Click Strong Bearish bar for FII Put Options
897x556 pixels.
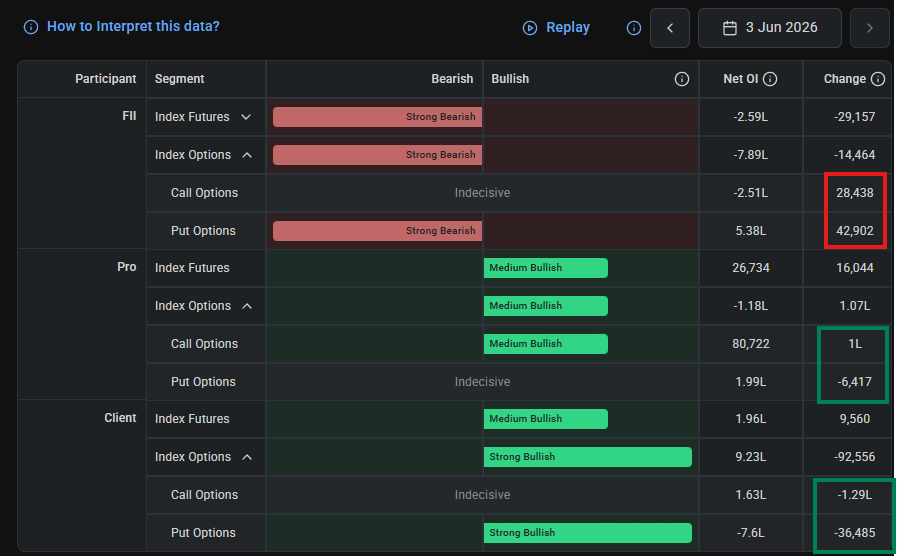(378, 231)
